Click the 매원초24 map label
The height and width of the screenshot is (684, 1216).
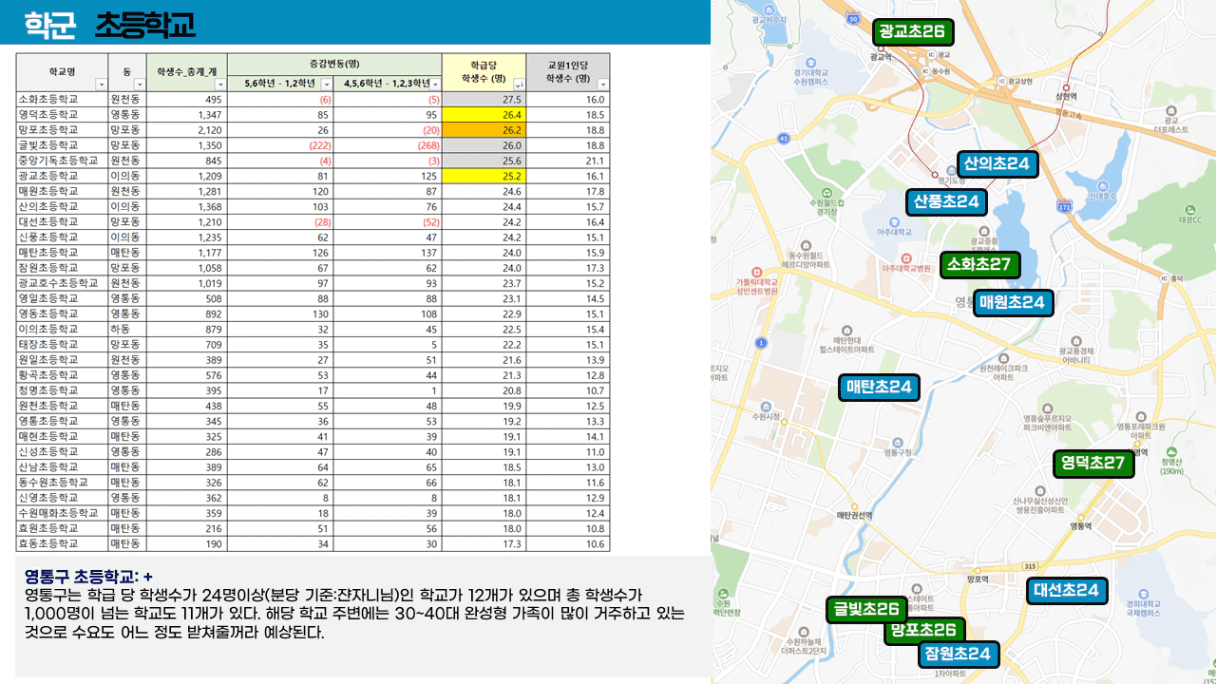point(1012,302)
